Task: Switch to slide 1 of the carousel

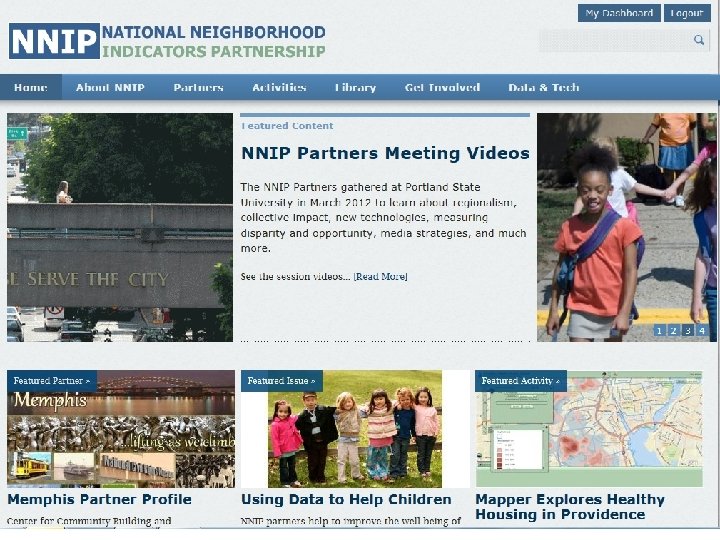Action: tap(659, 330)
